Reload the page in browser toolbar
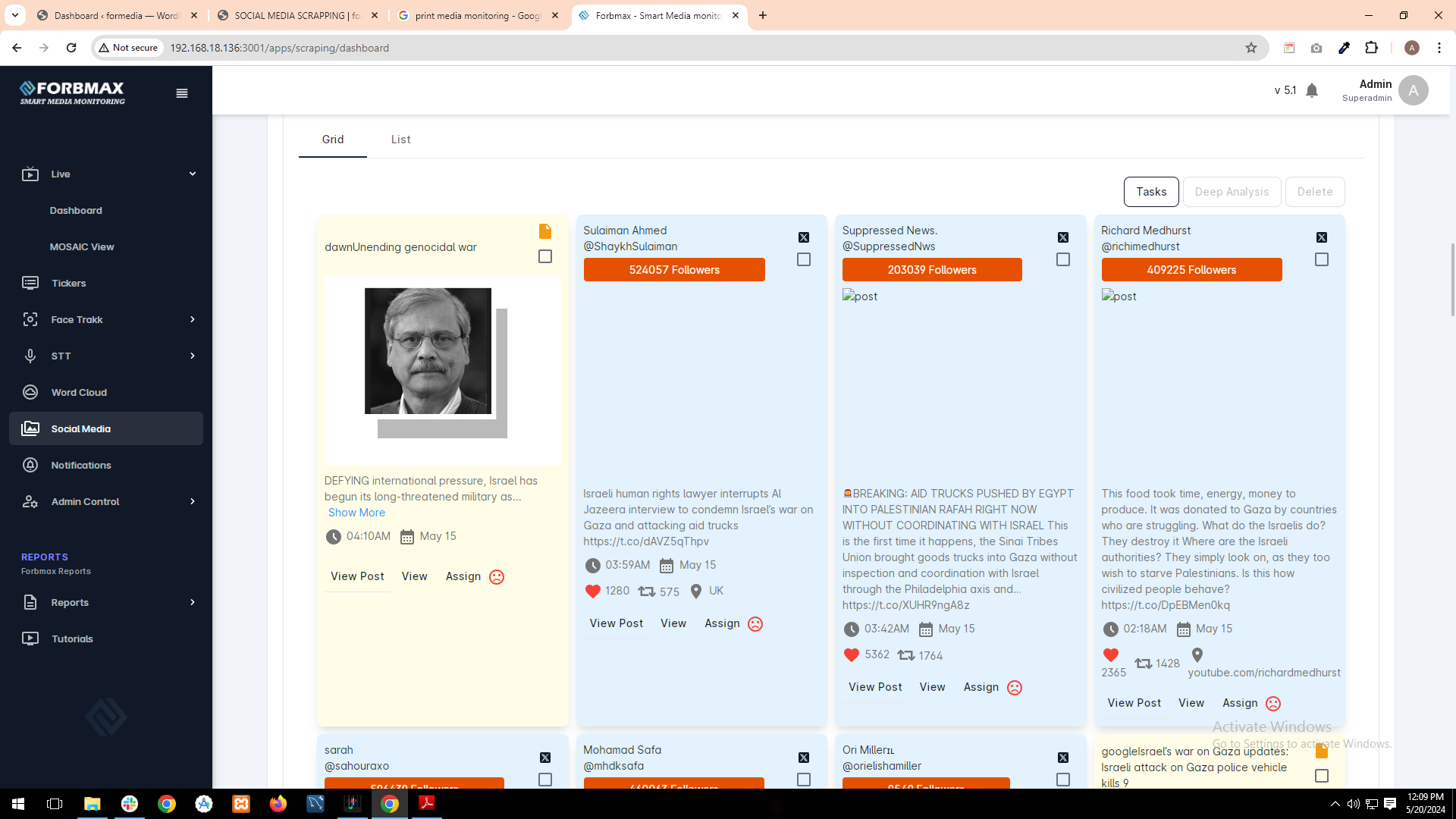This screenshot has height=819, width=1456. pyautogui.click(x=71, y=48)
